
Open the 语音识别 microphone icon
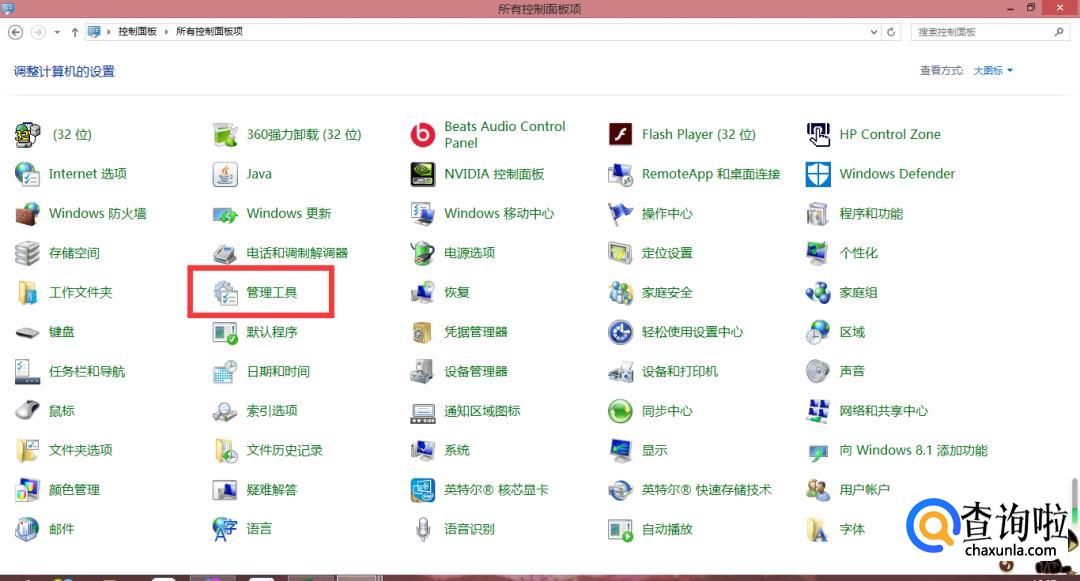pyautogui.click(x=422, y=529)
